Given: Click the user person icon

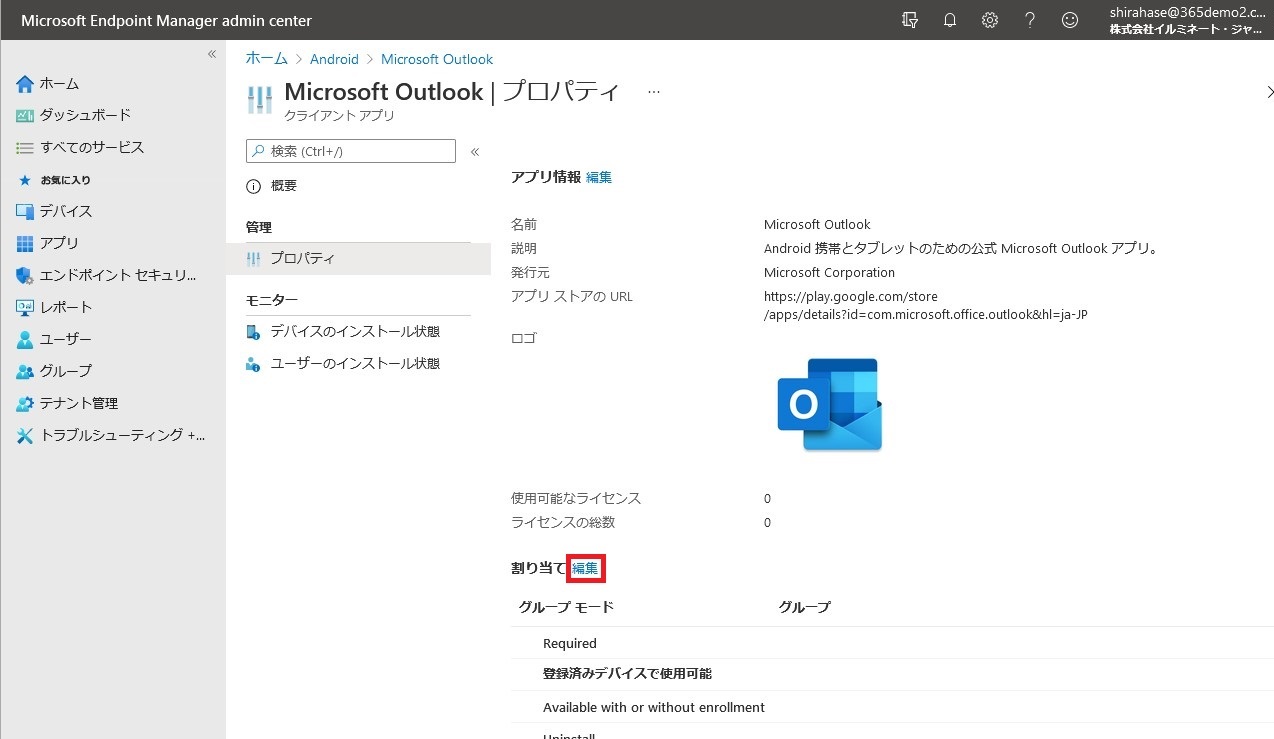Looking at the screenshot, I should click(x=25, y=339).
